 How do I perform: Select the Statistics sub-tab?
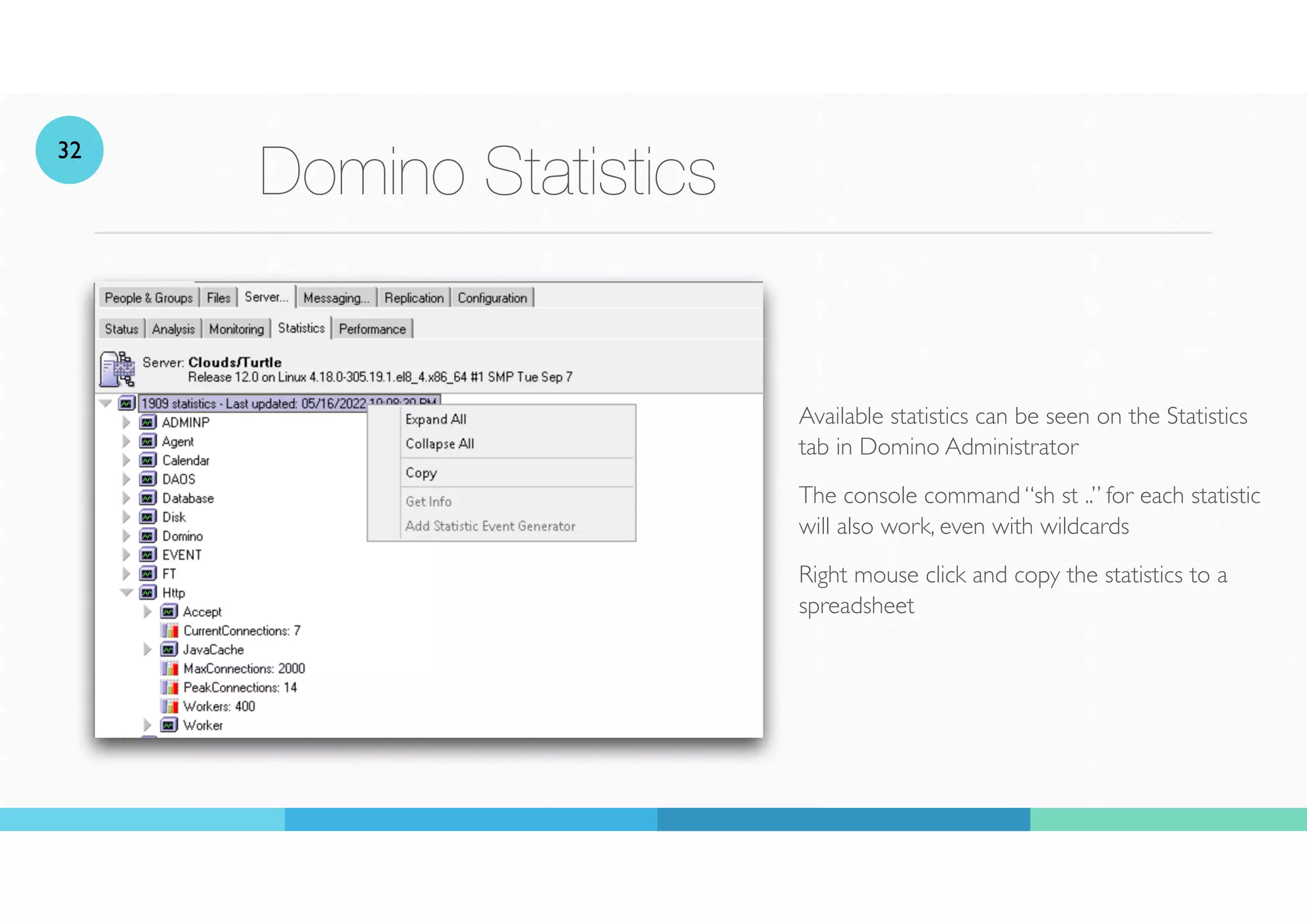tap(301, 328)
